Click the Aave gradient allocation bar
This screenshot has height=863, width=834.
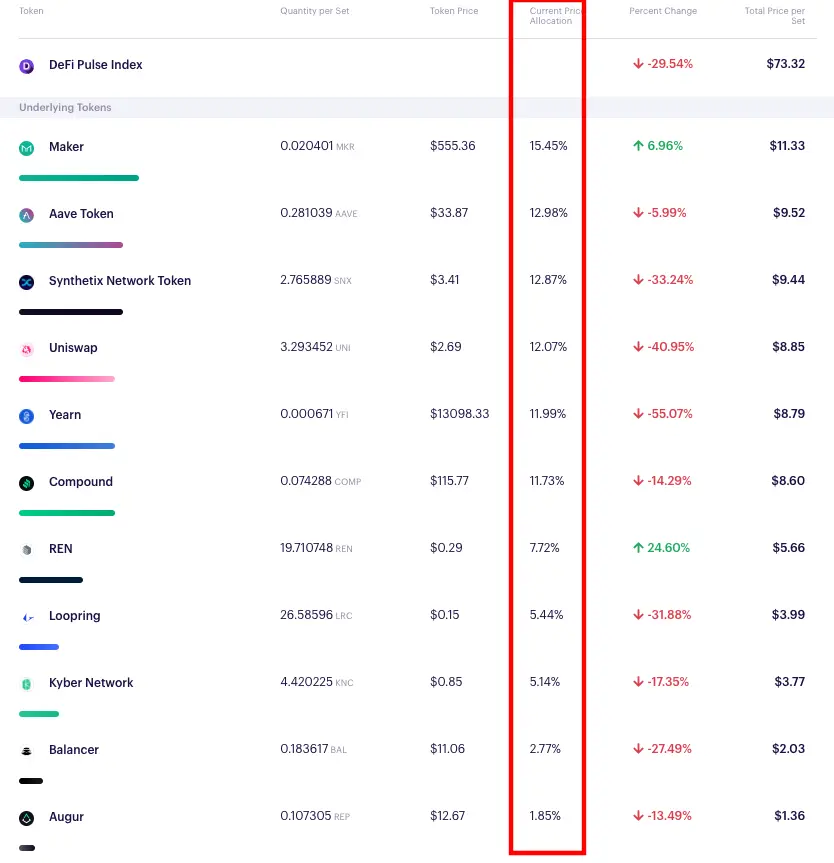[71, 245]
